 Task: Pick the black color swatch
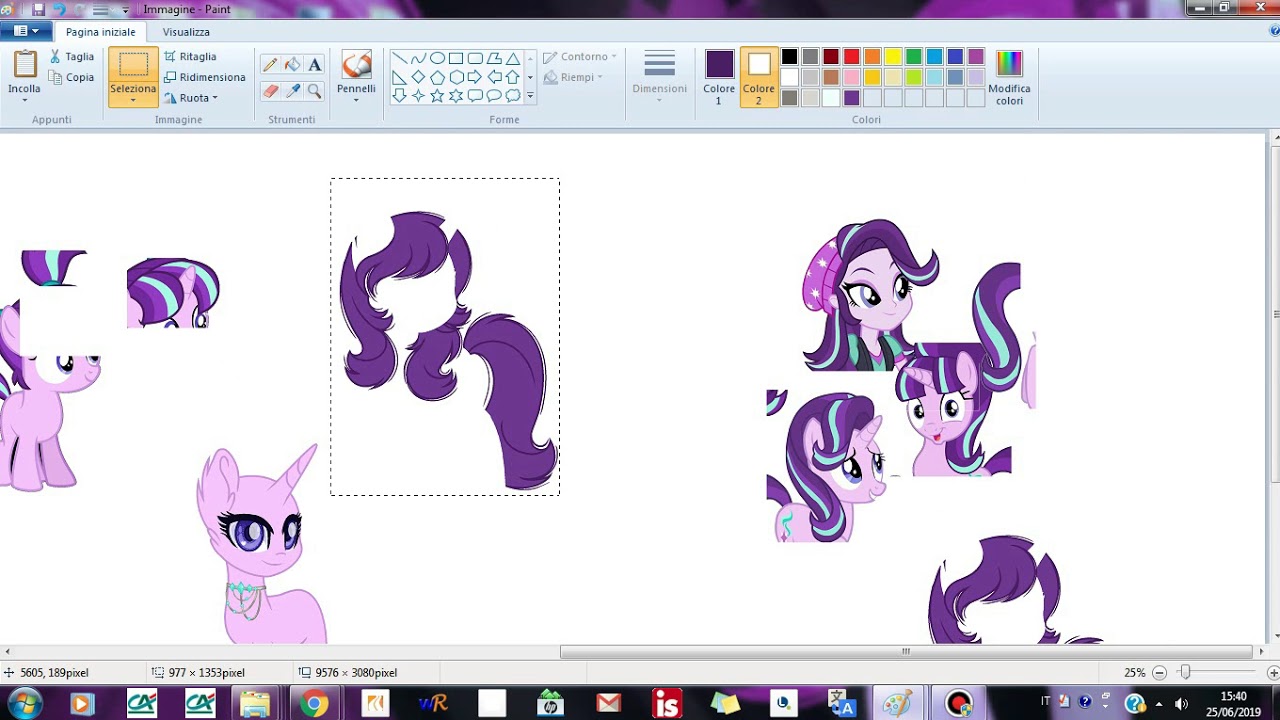[x=790, y=57]
